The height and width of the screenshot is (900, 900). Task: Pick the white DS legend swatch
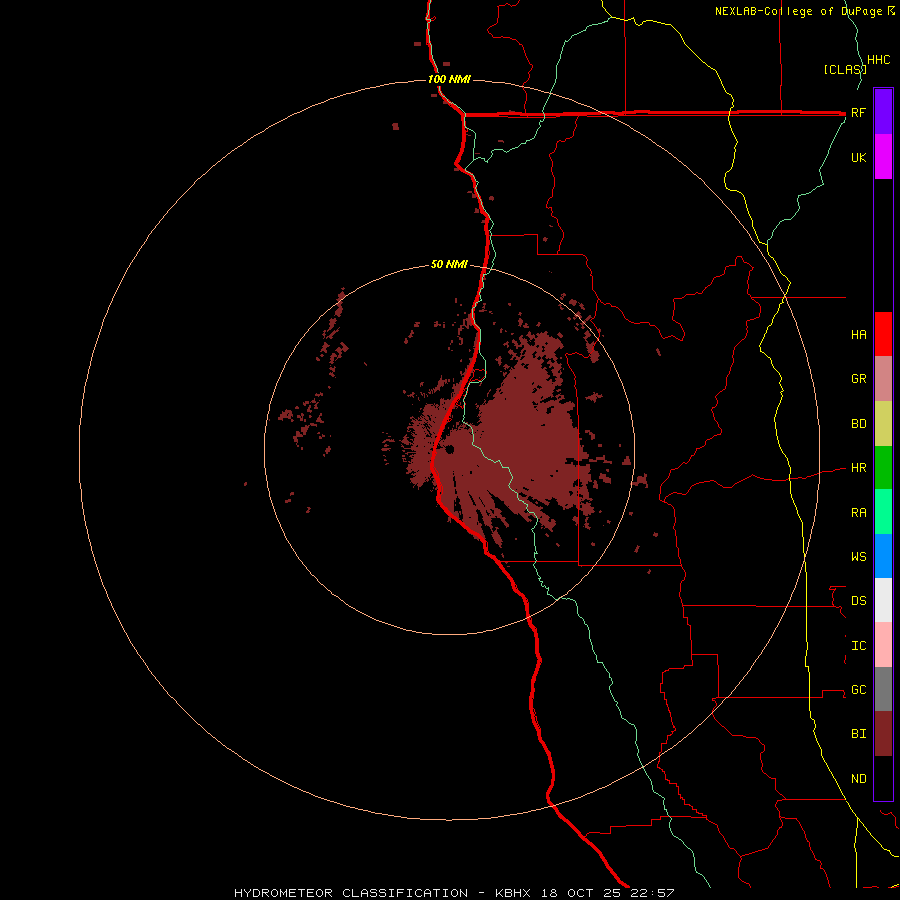(x=883, y=600)
